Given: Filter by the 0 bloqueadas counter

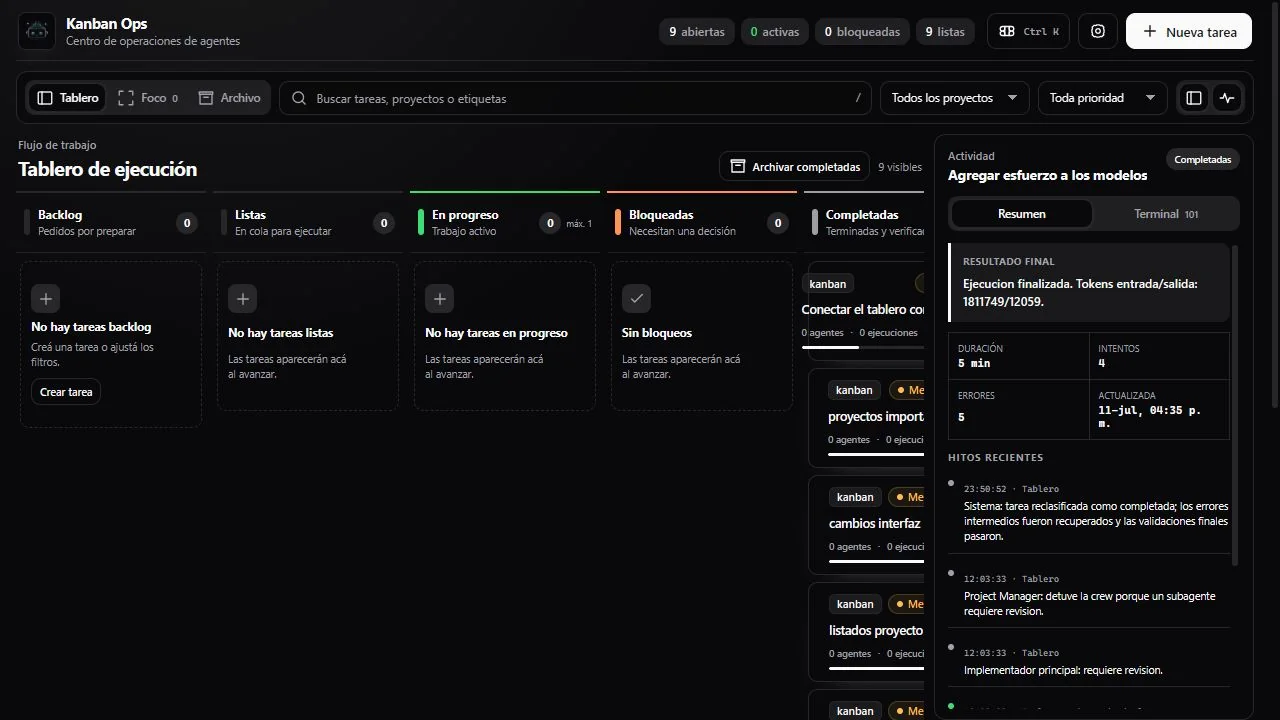Looking at the screenshot, I should tap(863, 32).
